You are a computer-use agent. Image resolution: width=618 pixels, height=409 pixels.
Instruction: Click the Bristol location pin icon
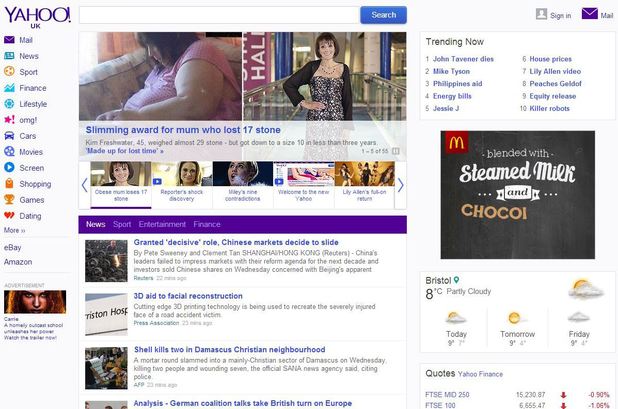pyautogui.click(x=456, y=280)
